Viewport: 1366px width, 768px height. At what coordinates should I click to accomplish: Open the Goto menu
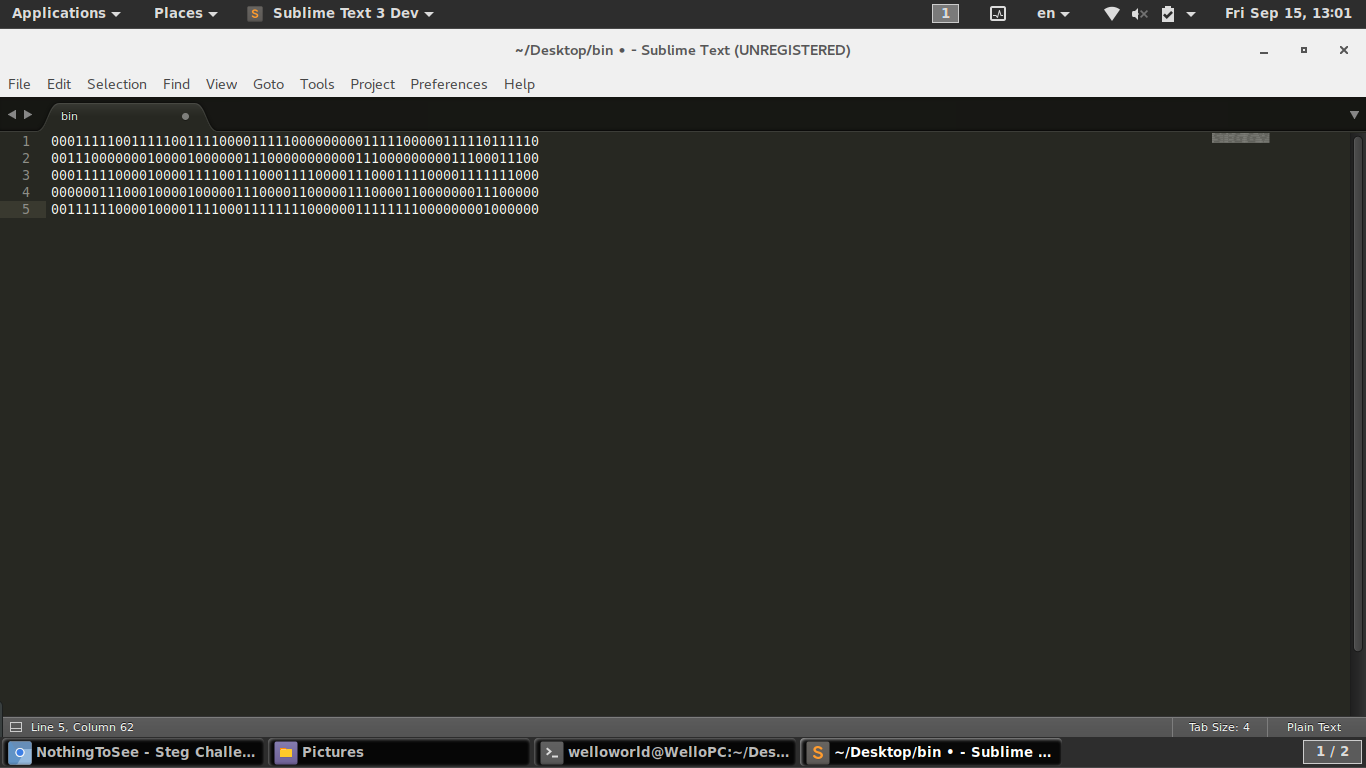point(268,84)
